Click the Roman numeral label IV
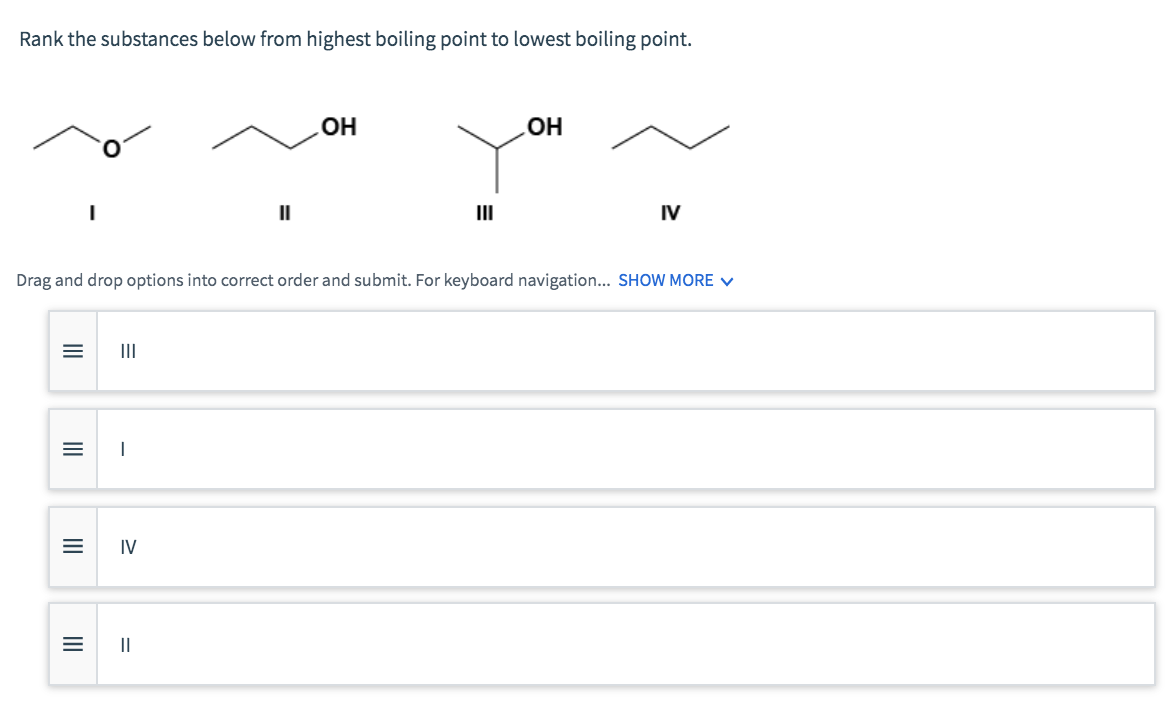 click(670, 213)
